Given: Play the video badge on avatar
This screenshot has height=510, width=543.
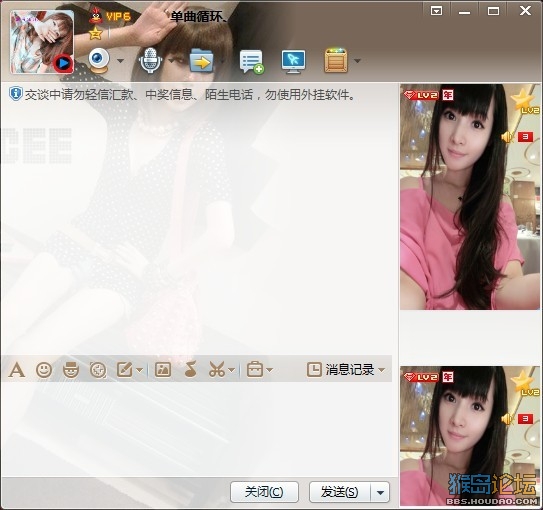Looking at the screenshot, I should coord(63,64).
